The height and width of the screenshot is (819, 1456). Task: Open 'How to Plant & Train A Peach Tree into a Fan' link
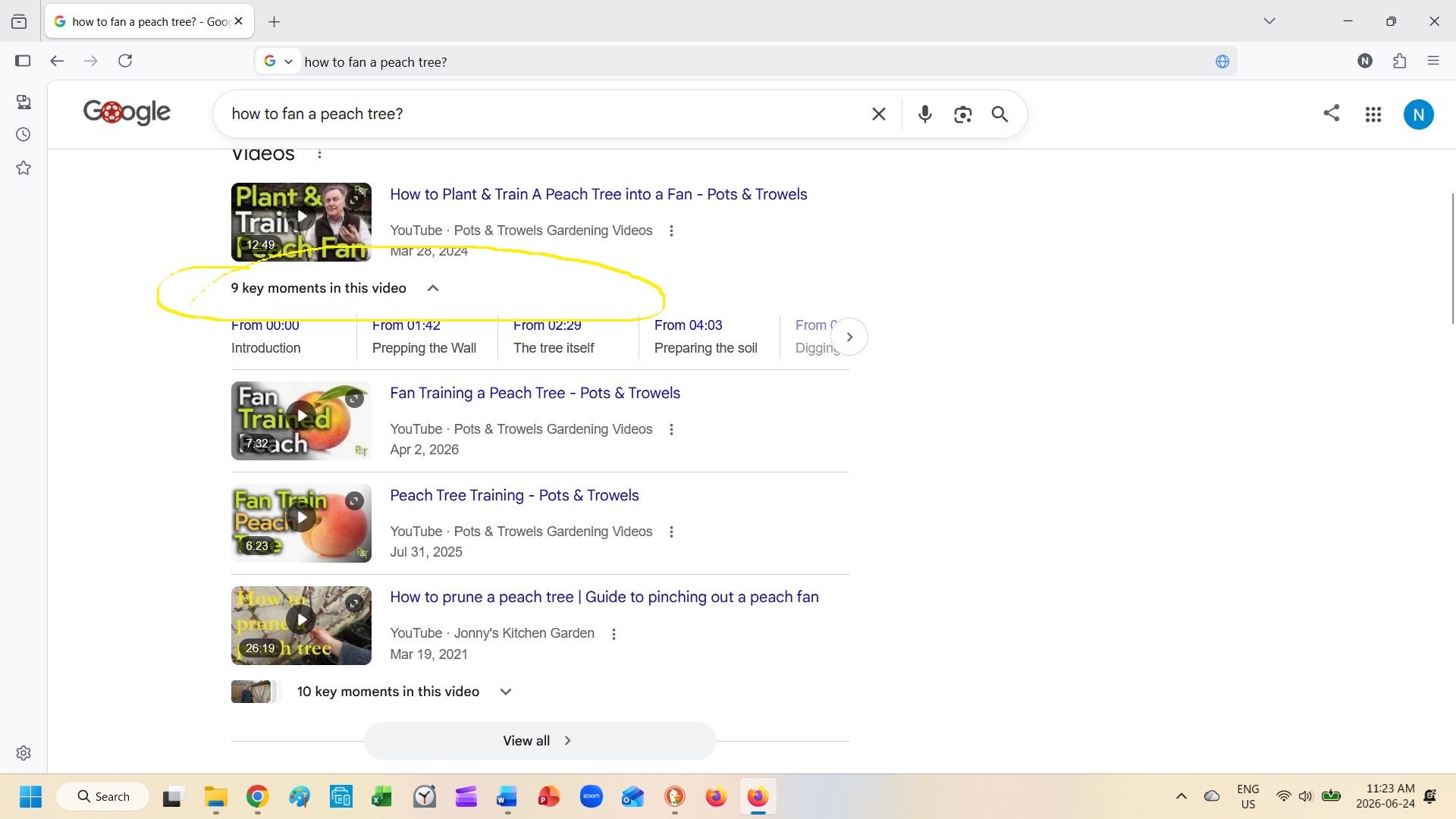[x=598, y=194]
